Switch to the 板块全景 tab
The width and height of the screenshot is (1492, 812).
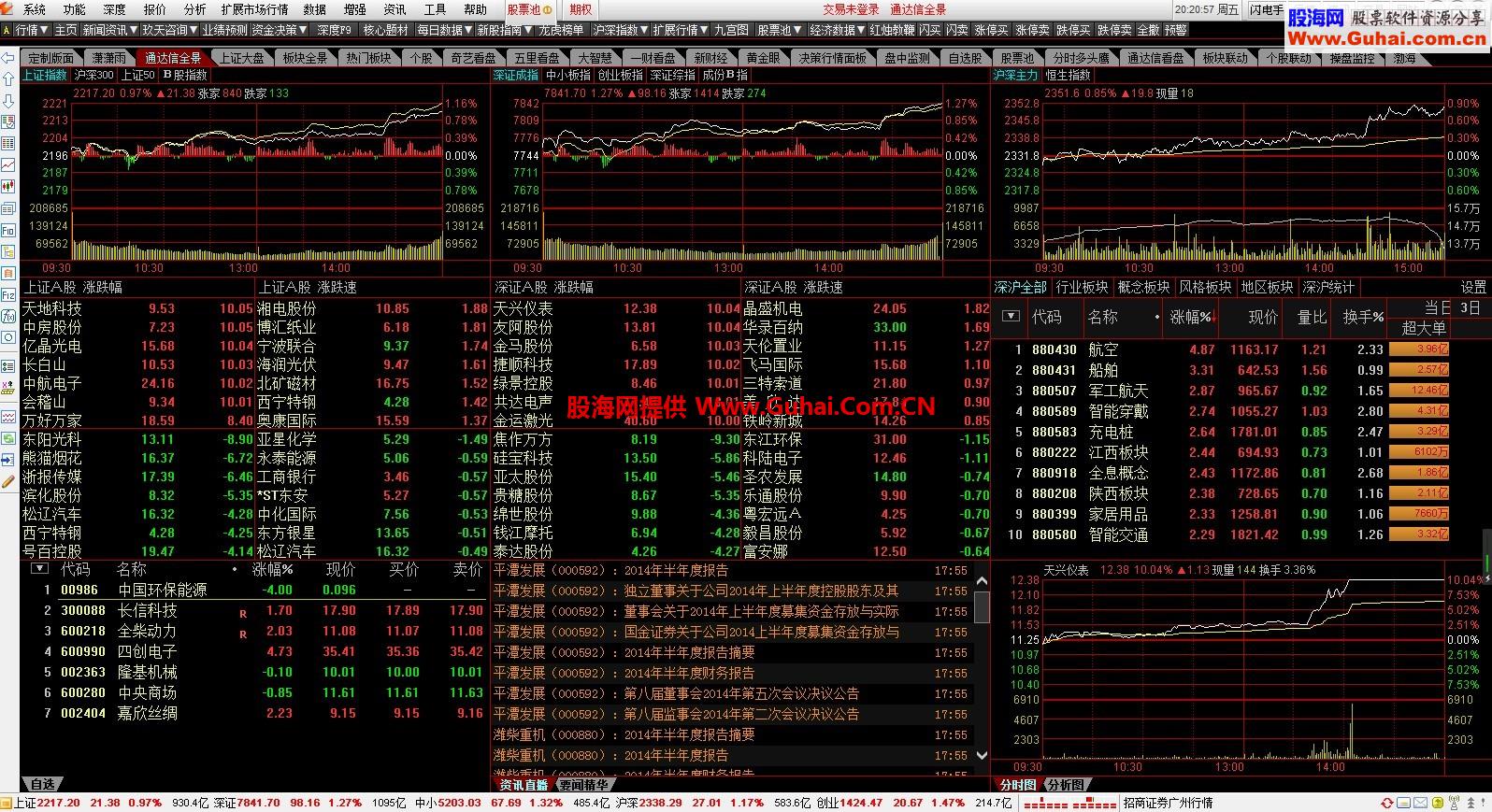305,58
